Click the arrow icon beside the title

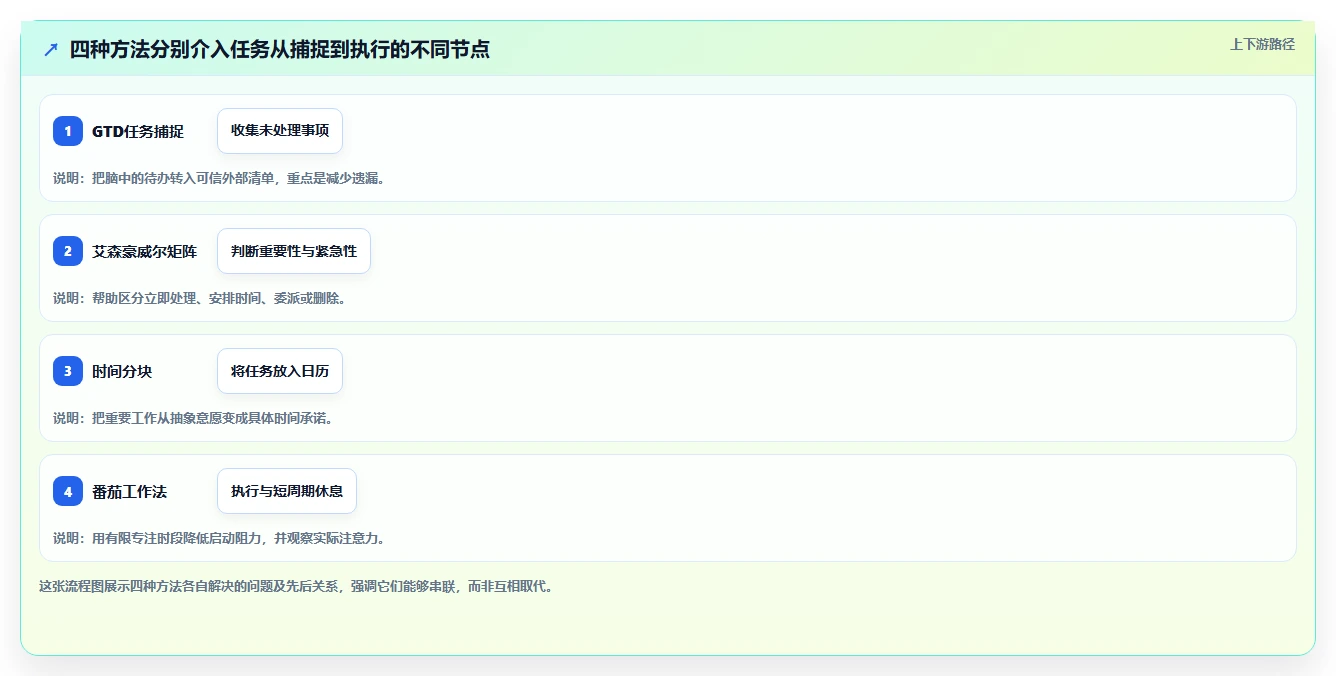(51, 49)
